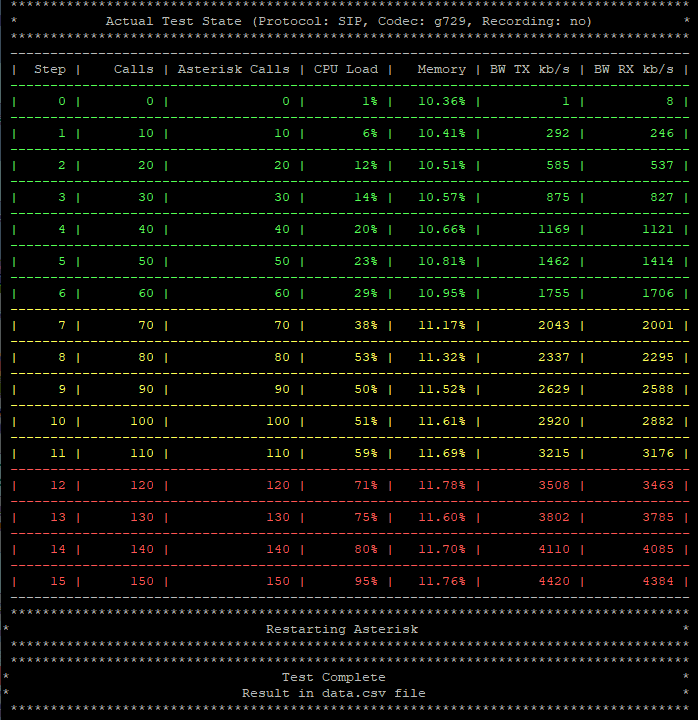Click memory value 10.95%

coord(442,293)
